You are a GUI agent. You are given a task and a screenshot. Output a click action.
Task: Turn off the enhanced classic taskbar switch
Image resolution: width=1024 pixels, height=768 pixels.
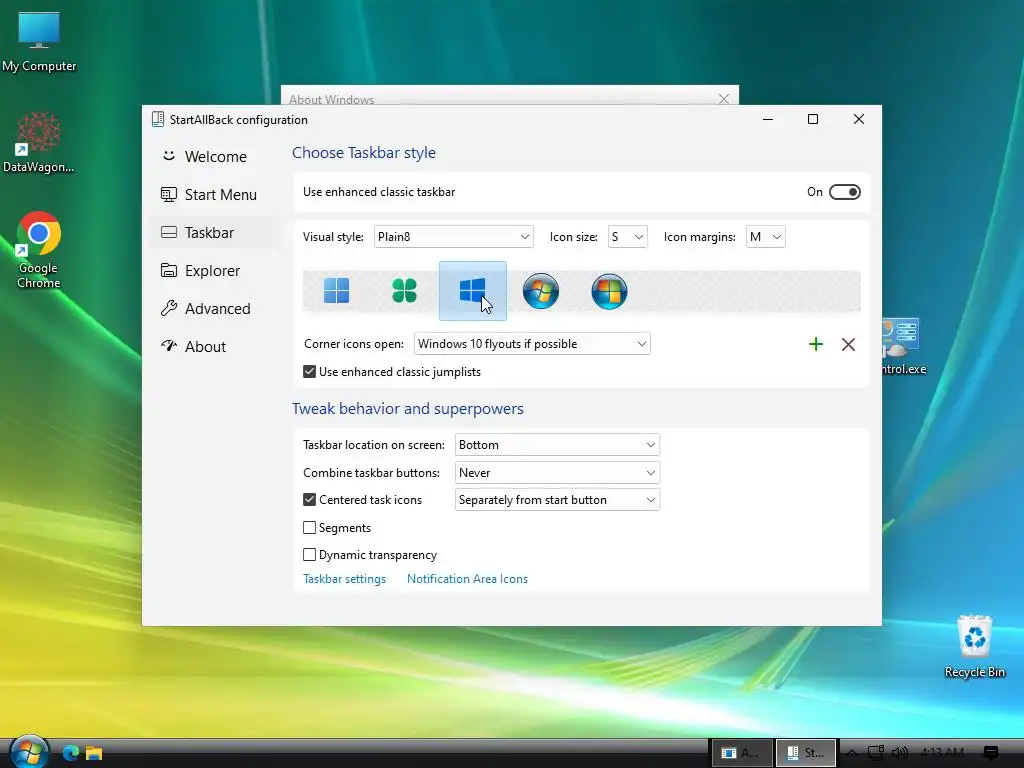coord(844,192)
